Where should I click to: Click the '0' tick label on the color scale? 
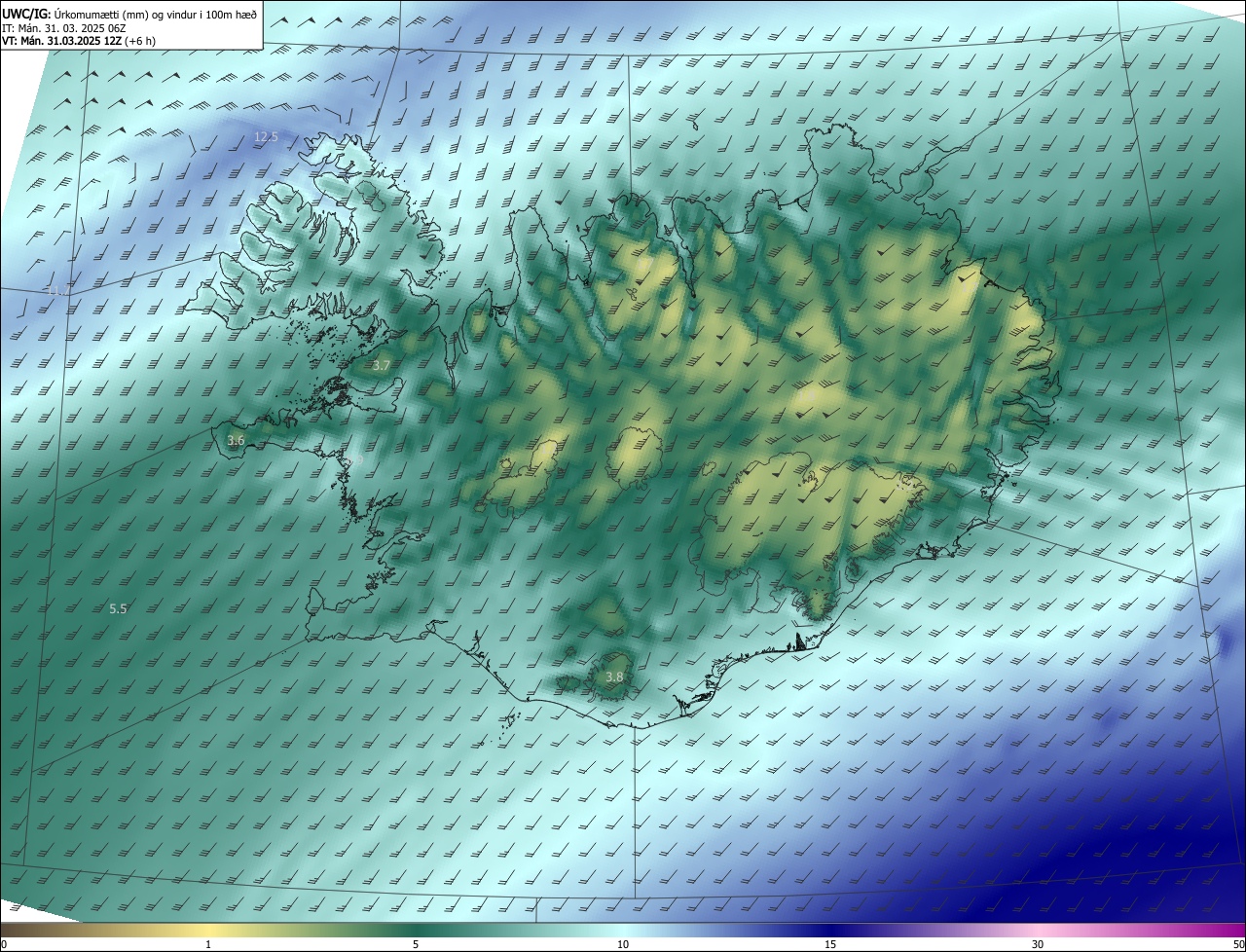coord(4,945)
